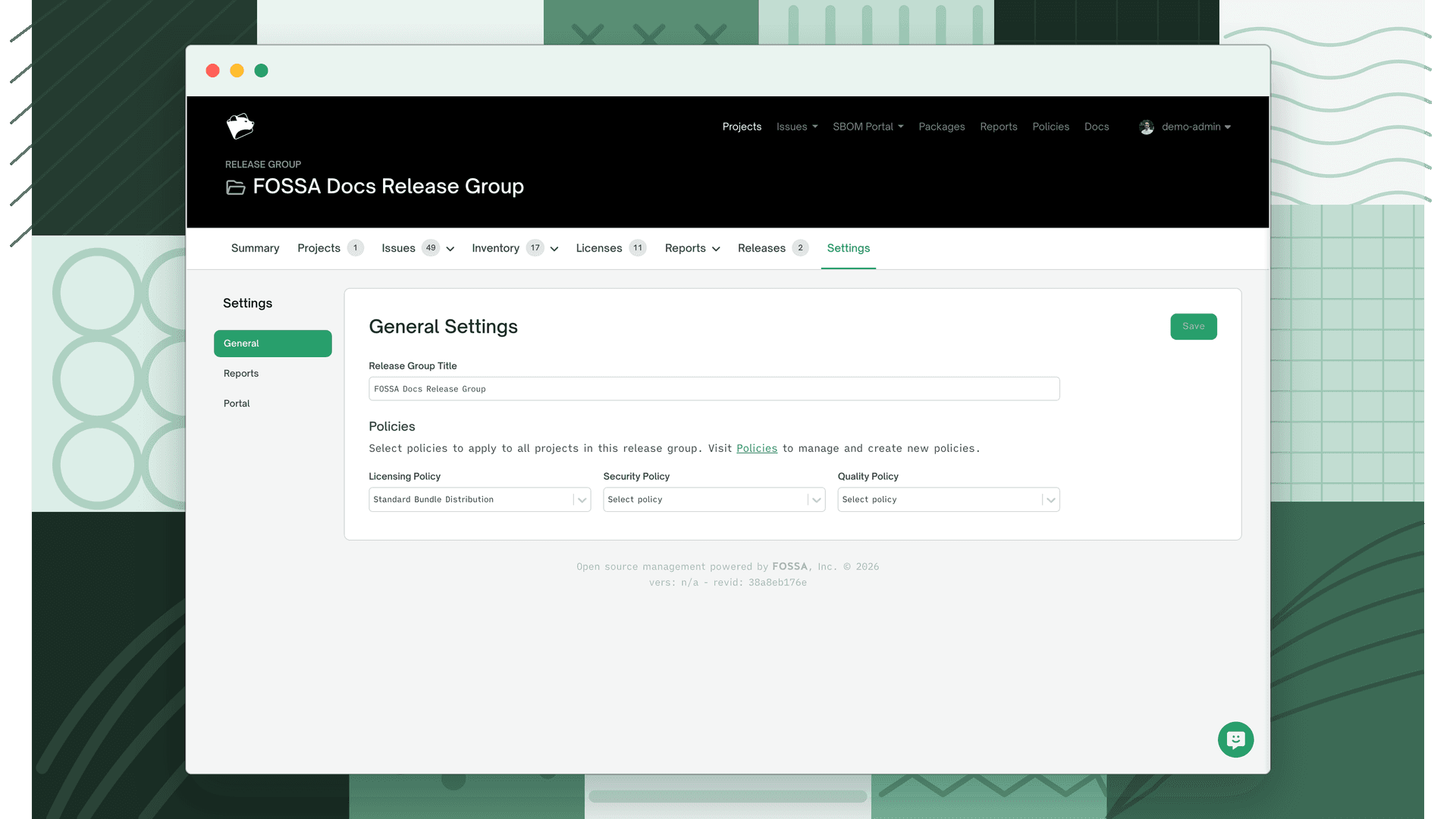1456x819 pixels.
Task: Click the FOSSA Docs Release Group heading
Action: coord(388,187)
